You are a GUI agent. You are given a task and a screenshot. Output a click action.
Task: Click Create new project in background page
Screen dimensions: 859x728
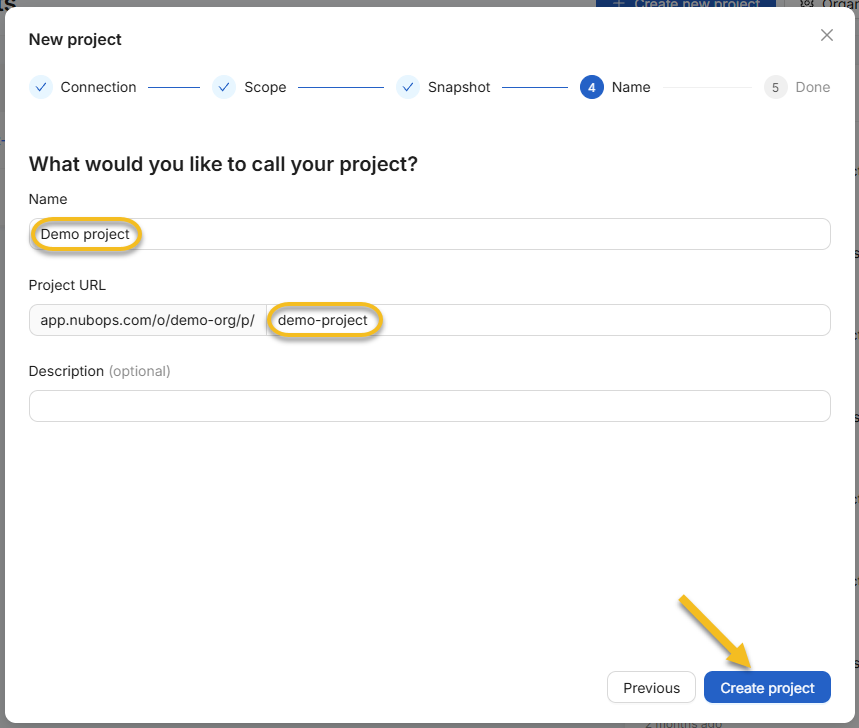click(x=686, y=3)
